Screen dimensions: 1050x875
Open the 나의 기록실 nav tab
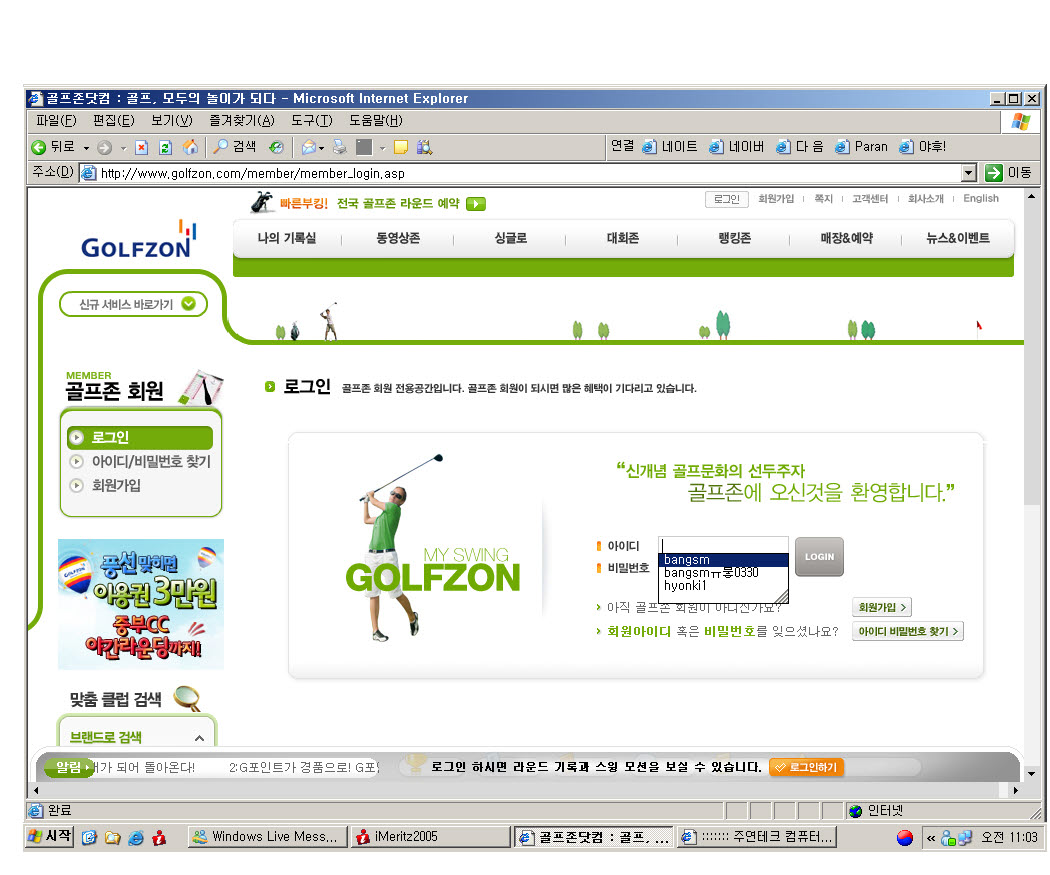pos(287,238)
